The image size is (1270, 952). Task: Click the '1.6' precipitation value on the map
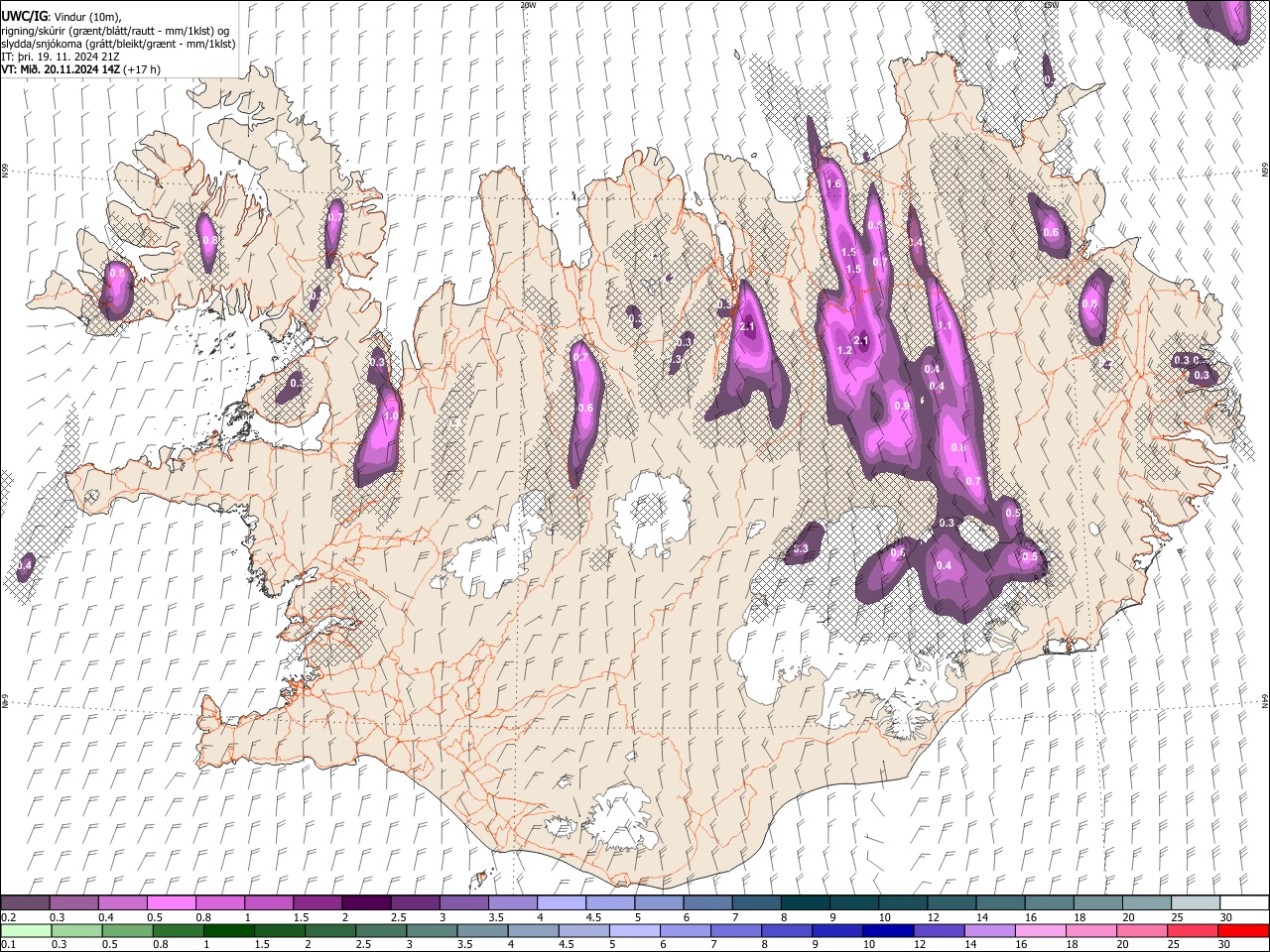[x=833, y=183]
